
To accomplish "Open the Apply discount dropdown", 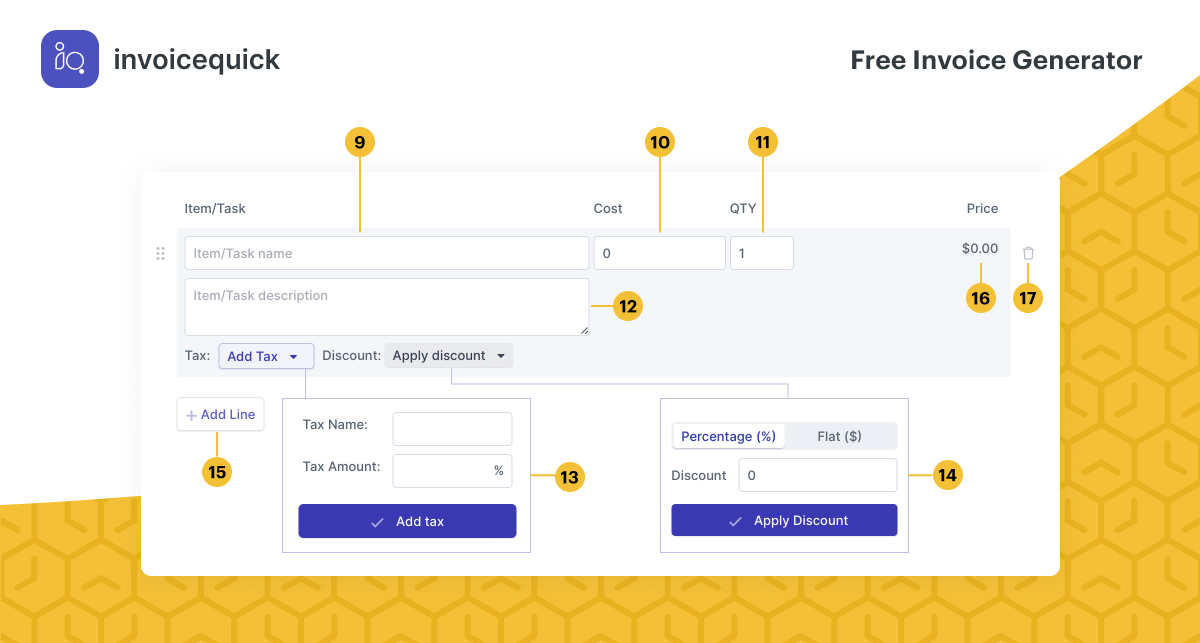I will tap(448, 356).
